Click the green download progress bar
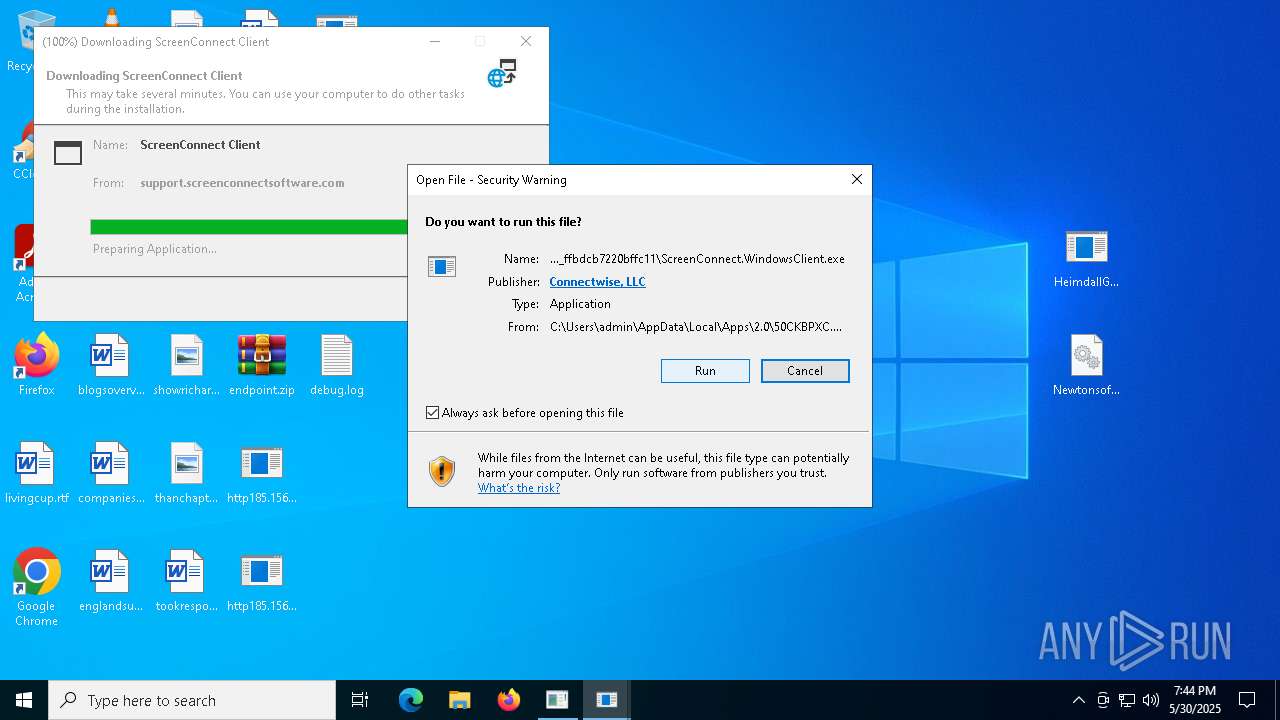The width and height of the screenshot is (1280, 720). 249,227
